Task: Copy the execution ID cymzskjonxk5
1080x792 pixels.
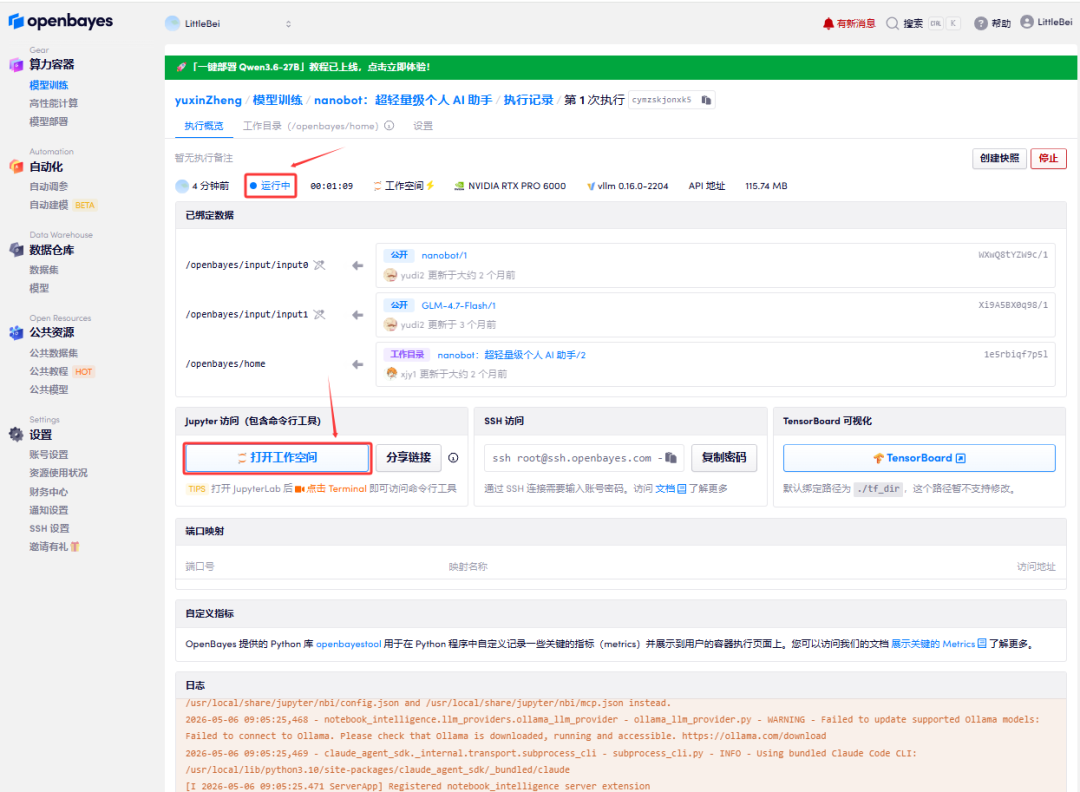Action: [x=706, y=100]
